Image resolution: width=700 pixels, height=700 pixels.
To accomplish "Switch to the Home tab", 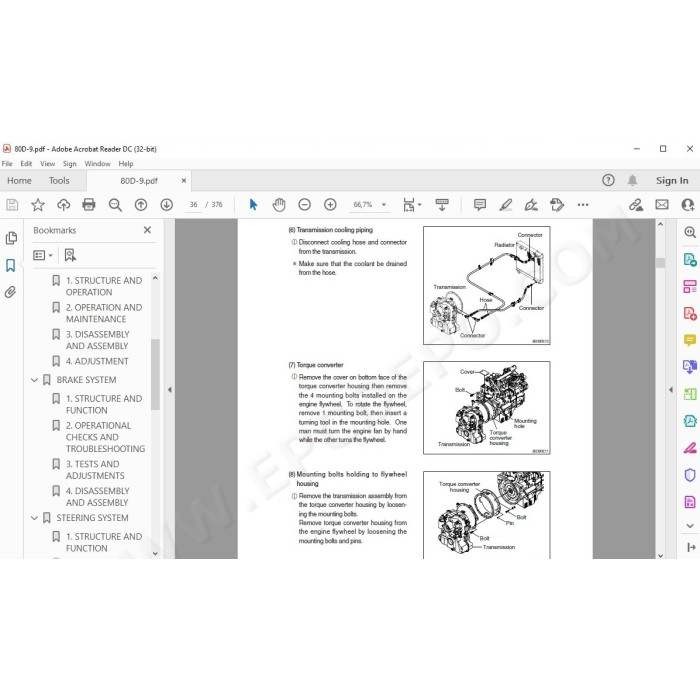I will tap(19, 180).
